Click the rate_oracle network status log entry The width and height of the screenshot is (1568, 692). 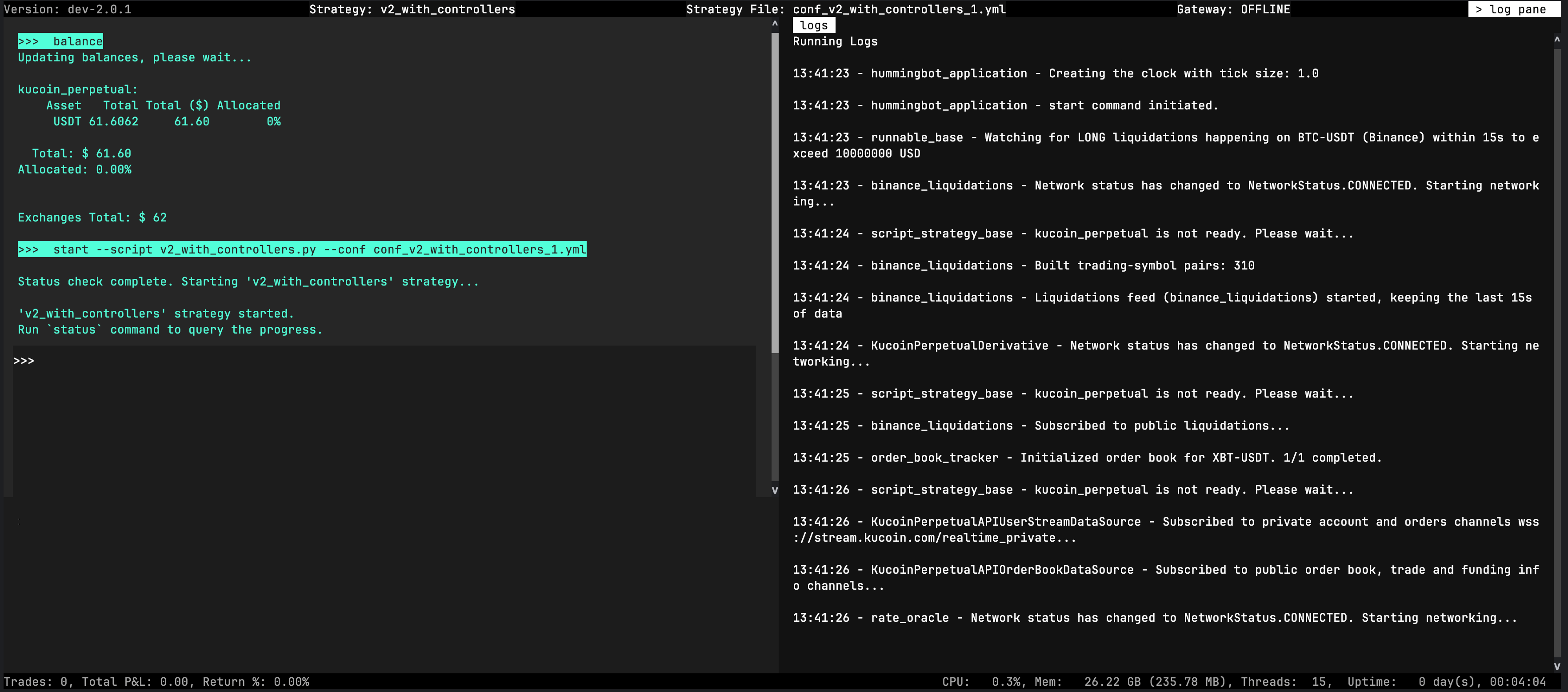click(1154, 617)
